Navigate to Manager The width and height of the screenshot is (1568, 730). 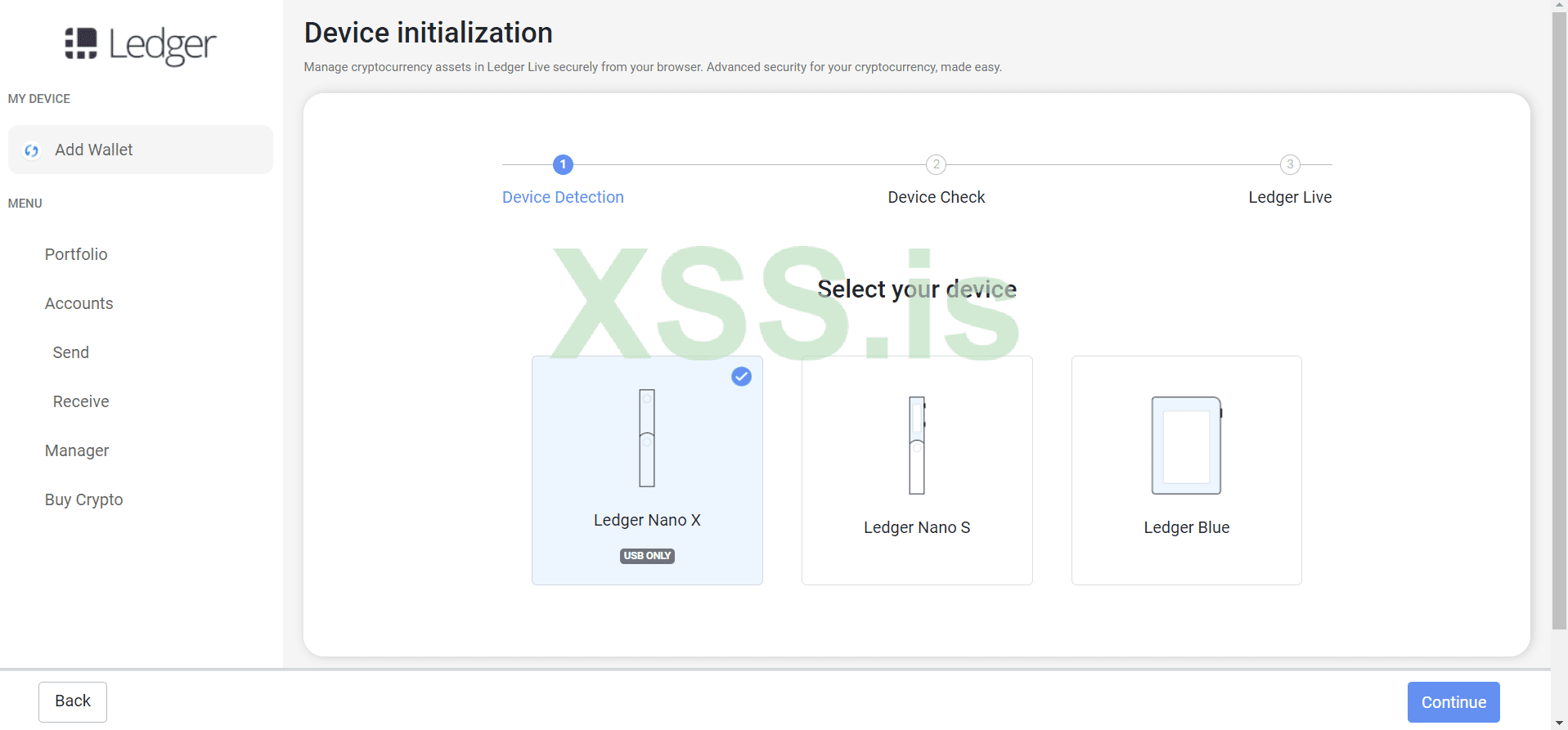(x=77, y=450)
